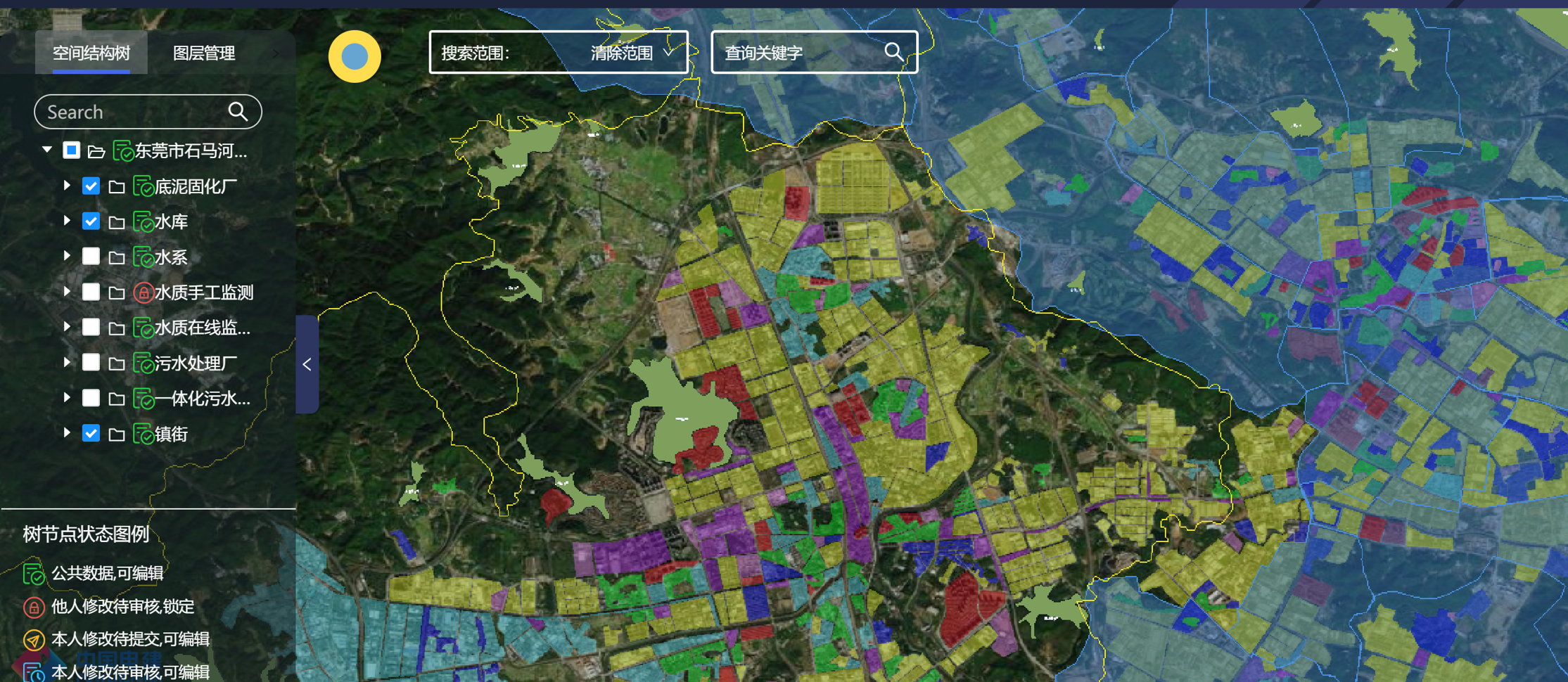Click the 查询关键字 input field
Viewport: 1568px width, 682px height.
(801, 53)
